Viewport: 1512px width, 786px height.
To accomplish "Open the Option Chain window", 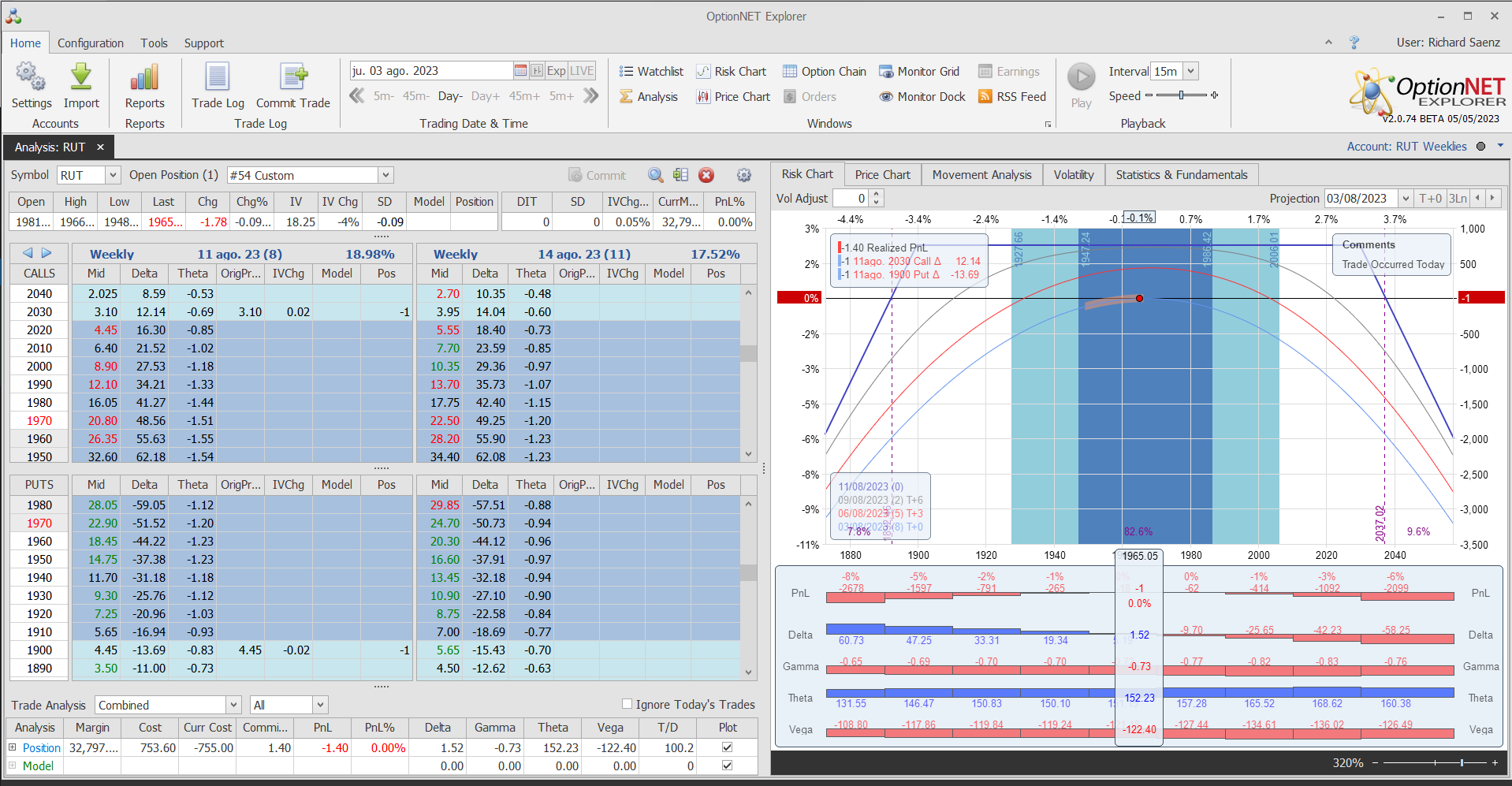I will pos(825,72).
